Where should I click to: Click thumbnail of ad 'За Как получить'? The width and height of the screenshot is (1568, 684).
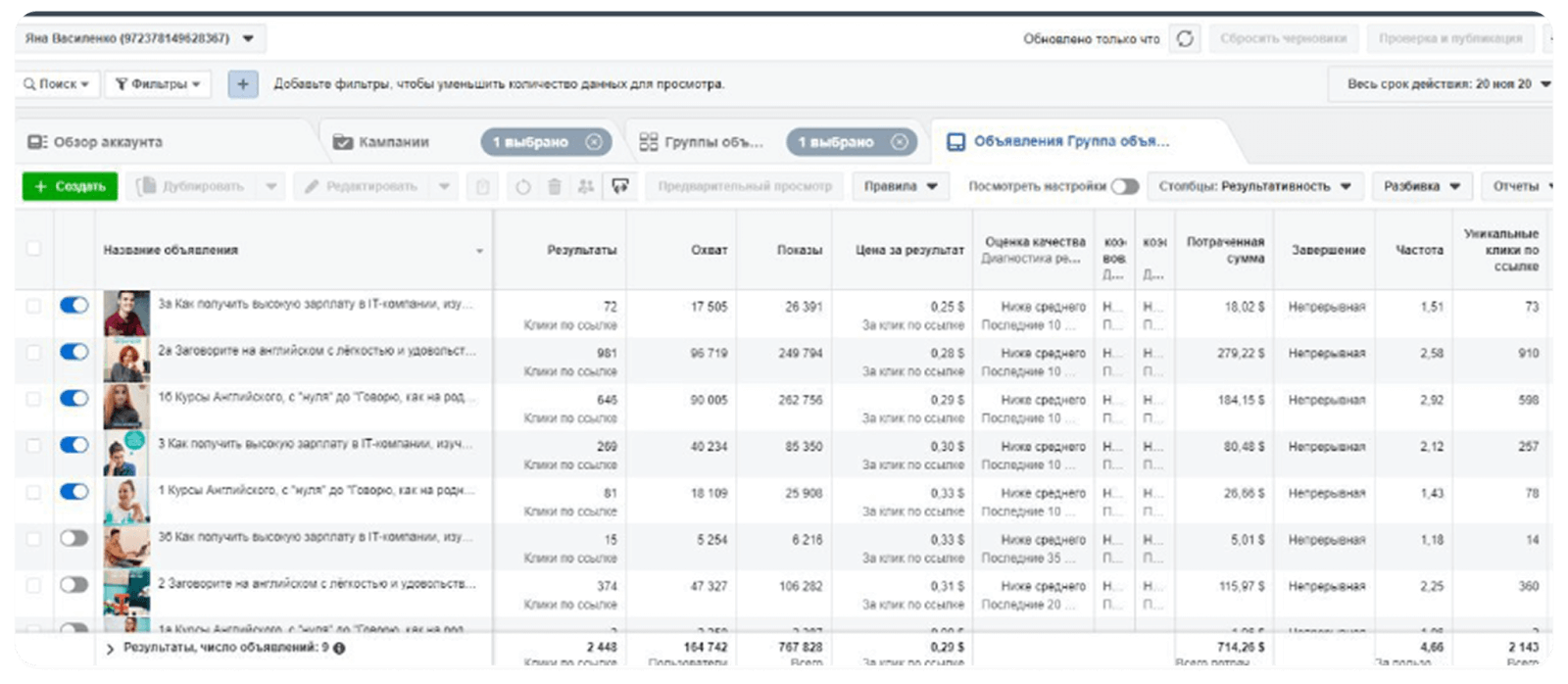pyautogui.click(x=126, y=313)
